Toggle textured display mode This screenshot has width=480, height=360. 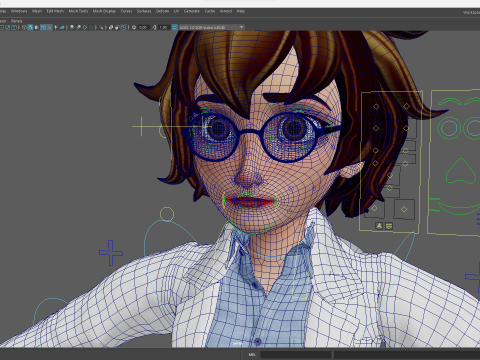click(x=49, y=27)
